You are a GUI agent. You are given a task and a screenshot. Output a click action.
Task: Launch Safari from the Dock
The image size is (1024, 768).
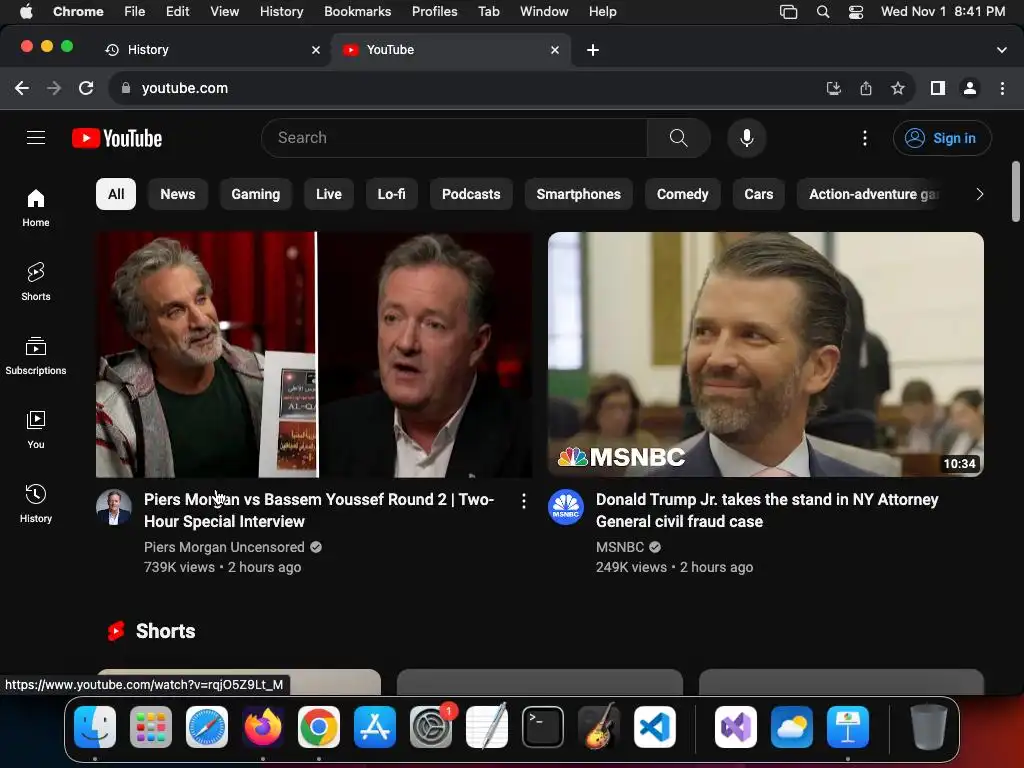tap(207, 727)
